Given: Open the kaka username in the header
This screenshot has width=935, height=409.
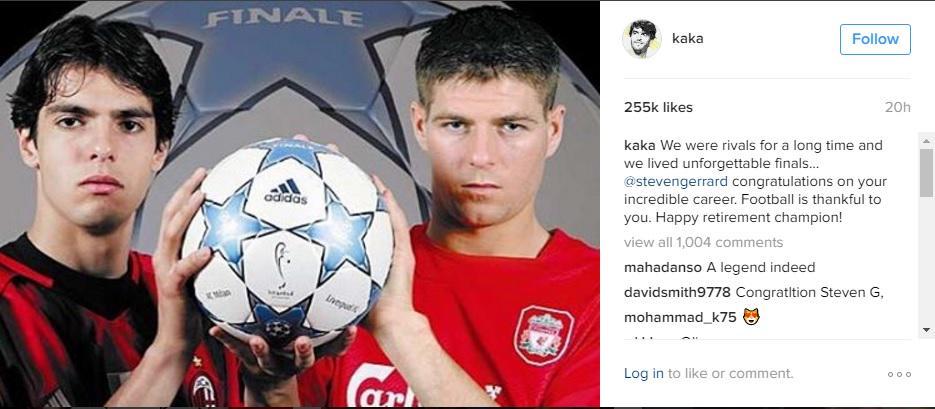Looking at the screenshot, I should (x=688, y=39).
